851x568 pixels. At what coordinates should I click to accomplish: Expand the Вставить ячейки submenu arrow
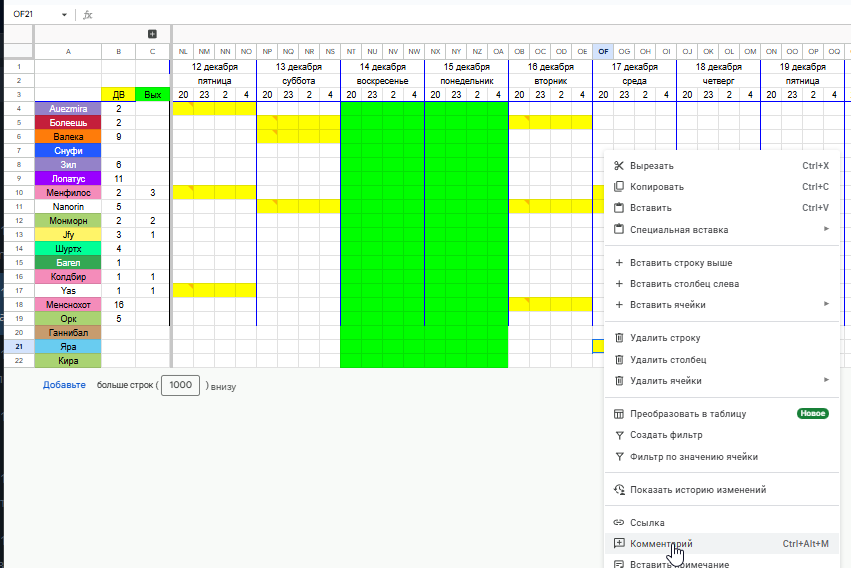(826, 304)
